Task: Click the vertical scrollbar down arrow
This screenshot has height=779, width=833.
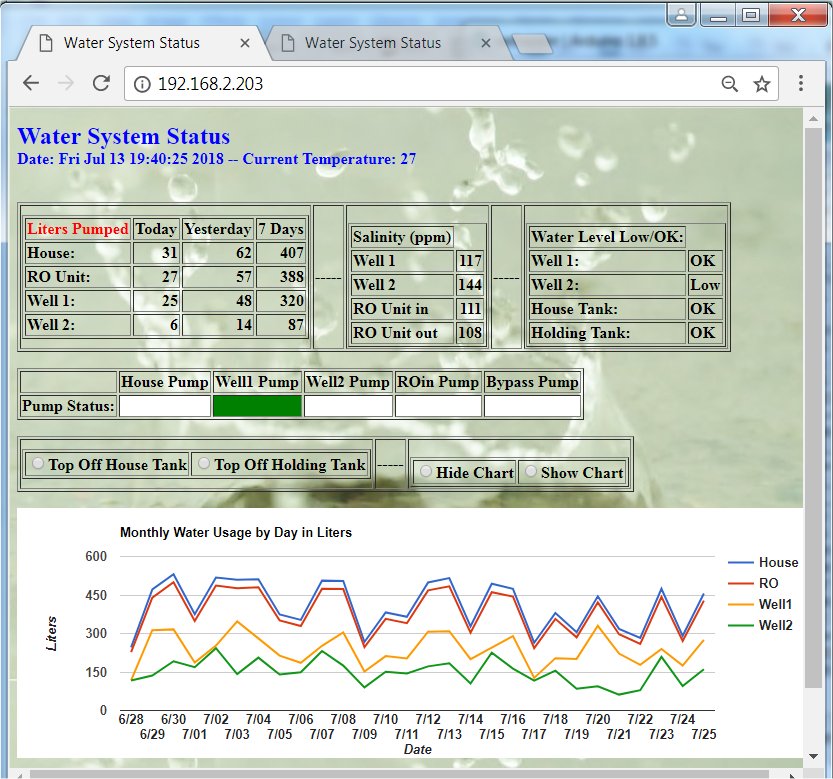Action: [813, 756]
